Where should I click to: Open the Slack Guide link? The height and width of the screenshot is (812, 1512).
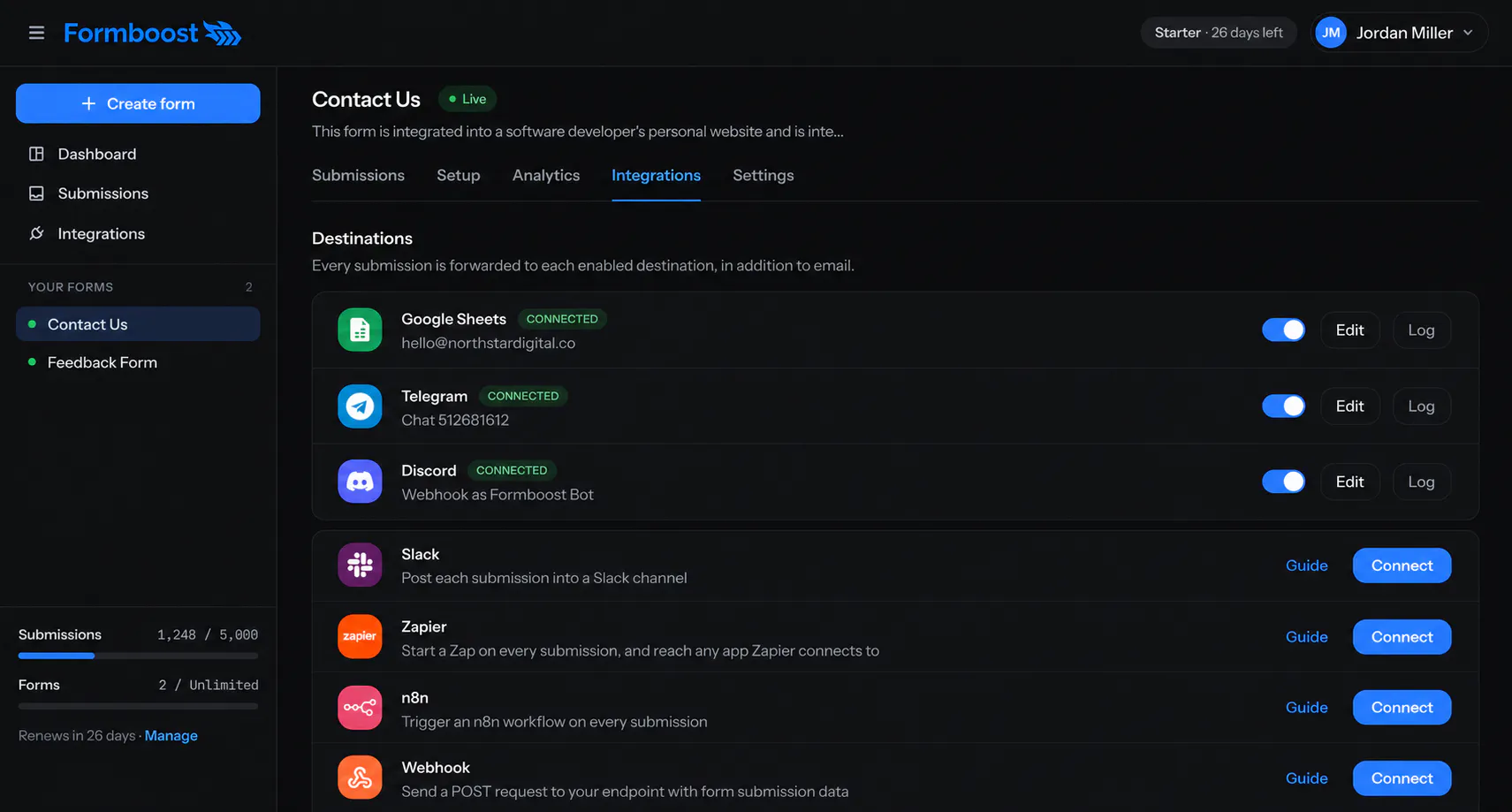coord(1306,565)
